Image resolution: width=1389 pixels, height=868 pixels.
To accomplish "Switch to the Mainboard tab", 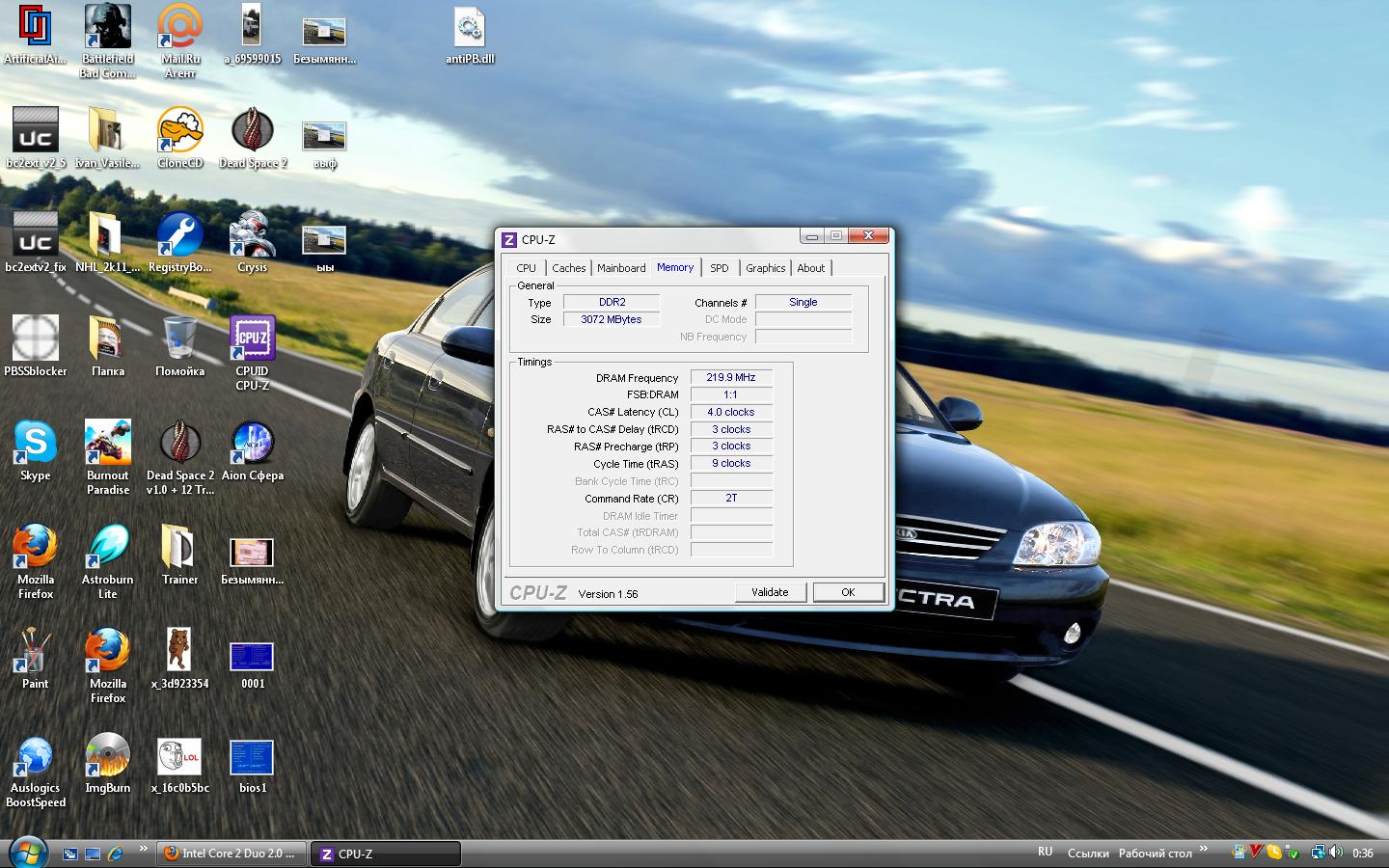I will click(x=621, y=268).
